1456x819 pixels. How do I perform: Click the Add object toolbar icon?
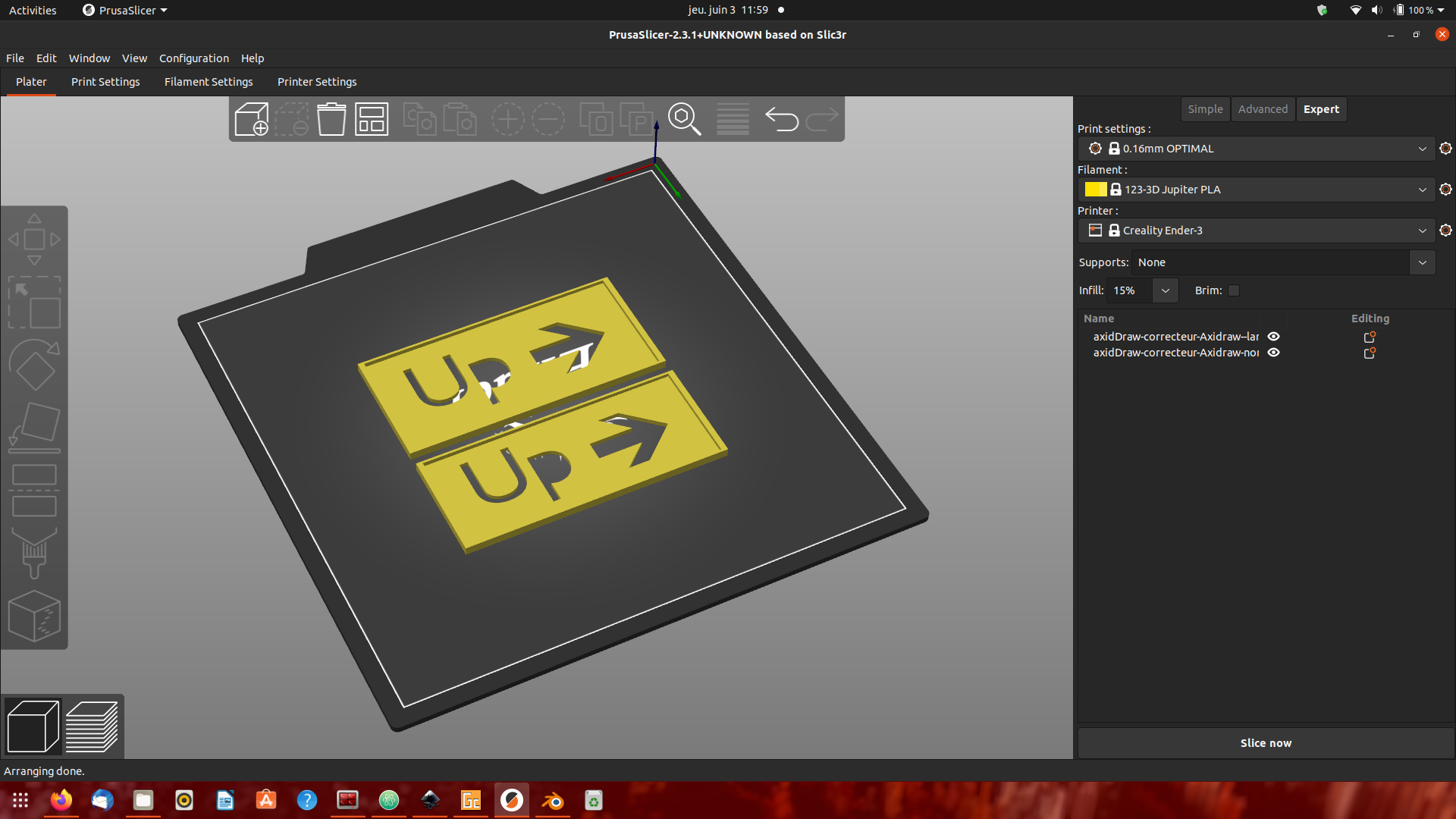tap(251, 119)
